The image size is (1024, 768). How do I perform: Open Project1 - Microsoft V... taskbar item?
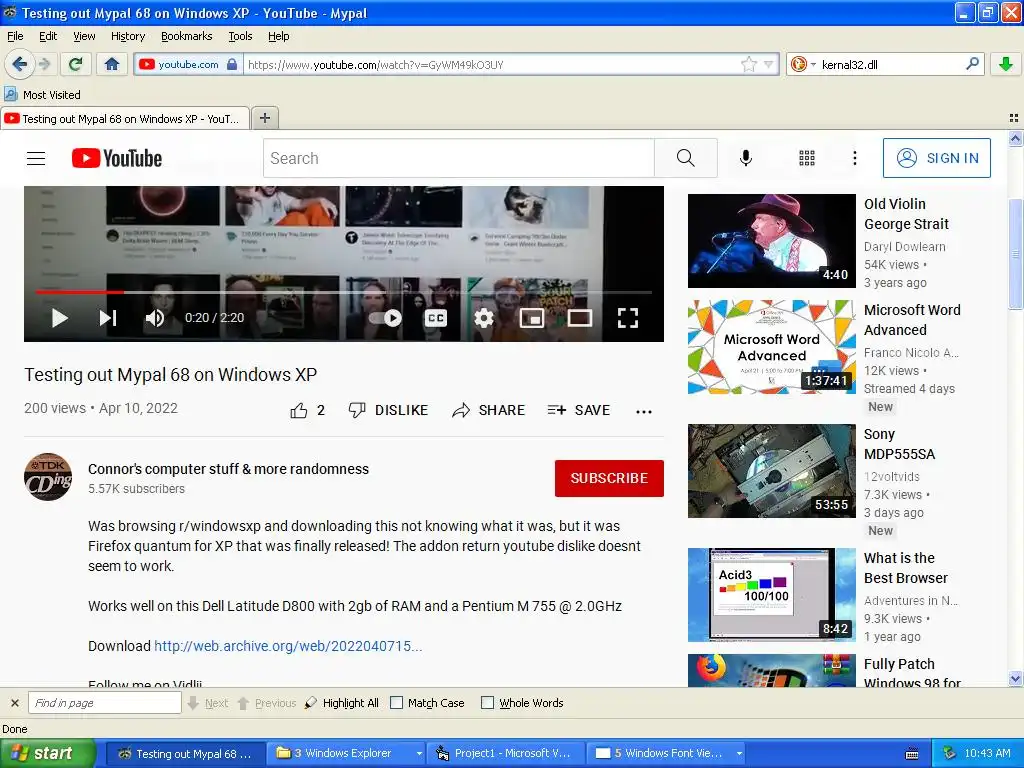[x=506, y=754]
